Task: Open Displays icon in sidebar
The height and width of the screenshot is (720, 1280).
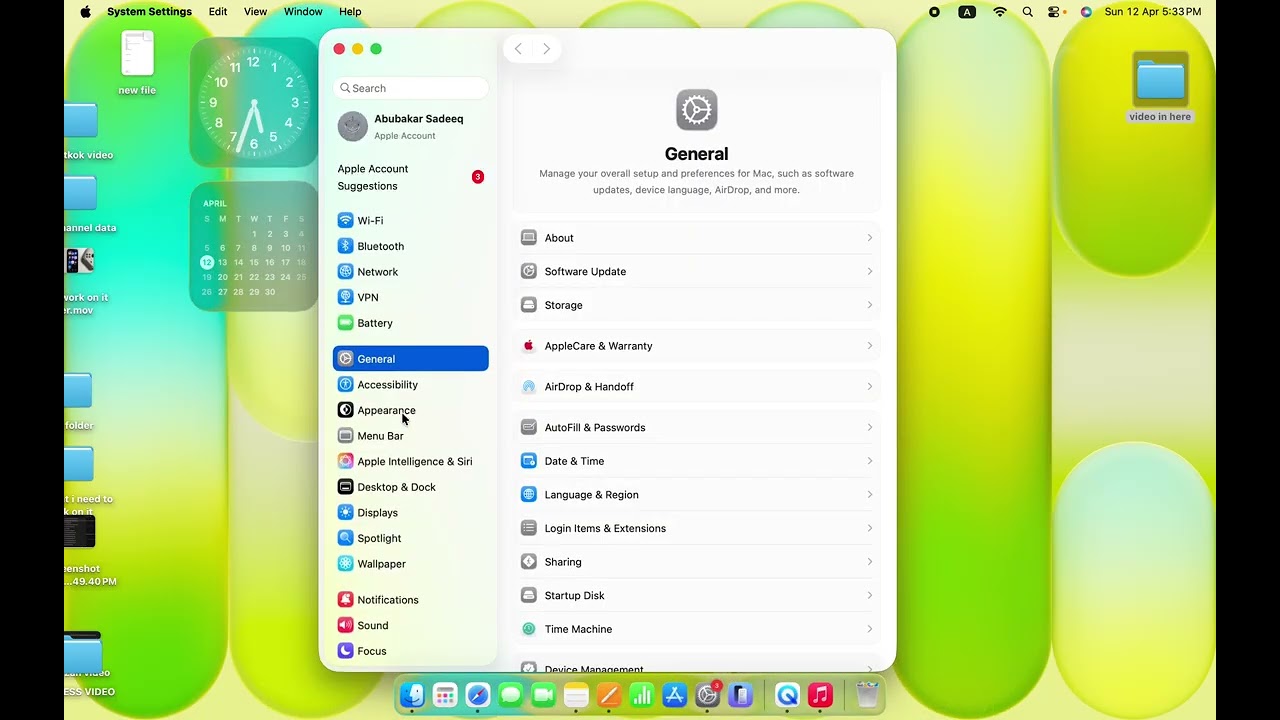Action: [x=345, y=512]
